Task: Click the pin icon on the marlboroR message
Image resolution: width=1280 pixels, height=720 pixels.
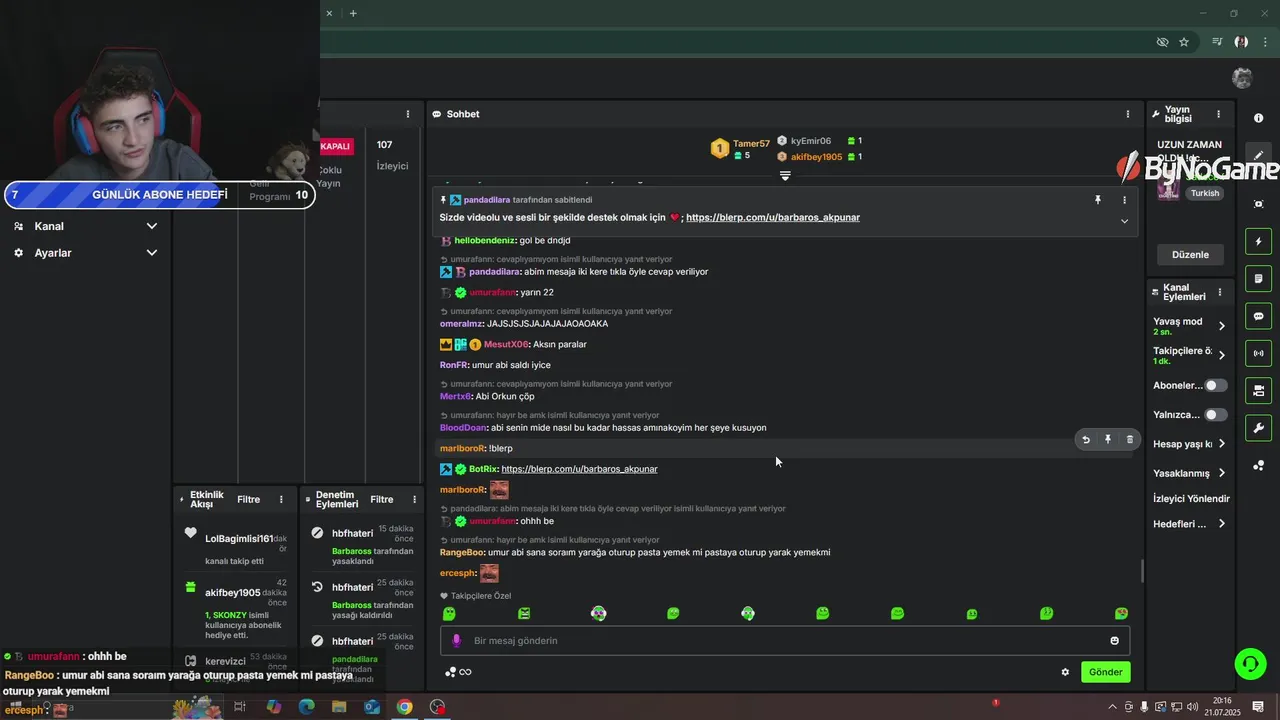Action: 1108,439
